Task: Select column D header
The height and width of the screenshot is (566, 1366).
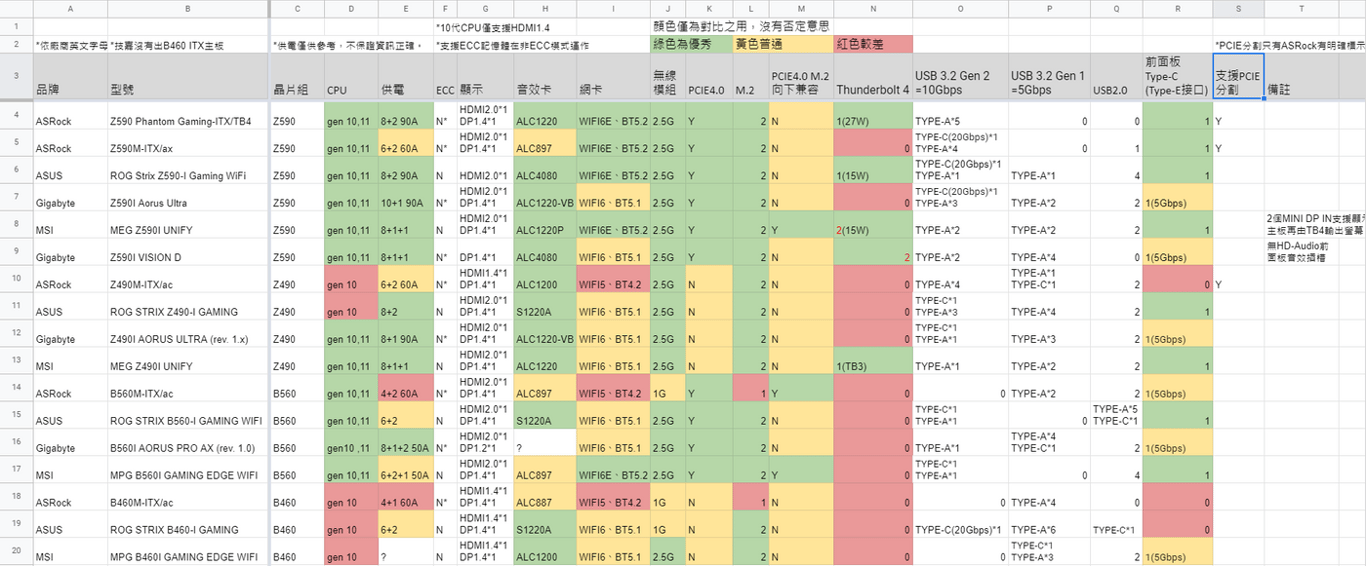Action: [x=351, y=8]
